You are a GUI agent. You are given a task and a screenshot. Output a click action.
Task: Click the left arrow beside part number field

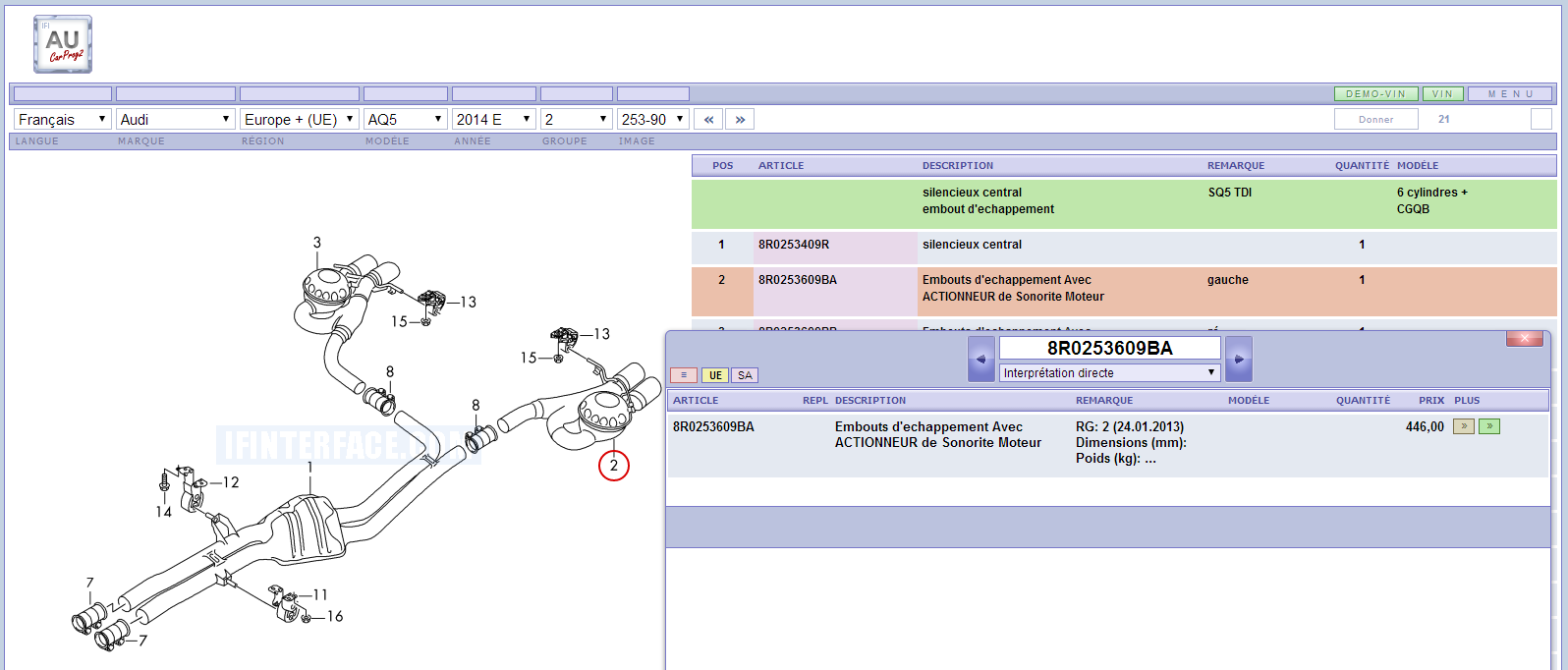(980, 360)
